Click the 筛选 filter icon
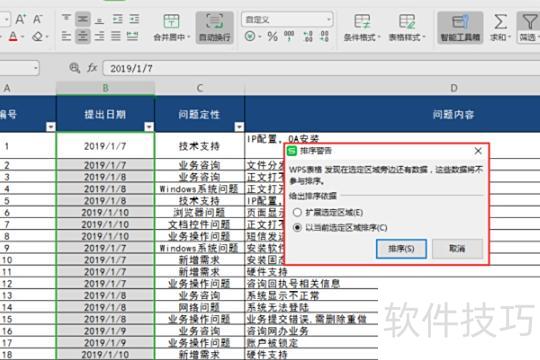Image resolution: width=540 pixels, height=360 pixels. coord(530,21)
